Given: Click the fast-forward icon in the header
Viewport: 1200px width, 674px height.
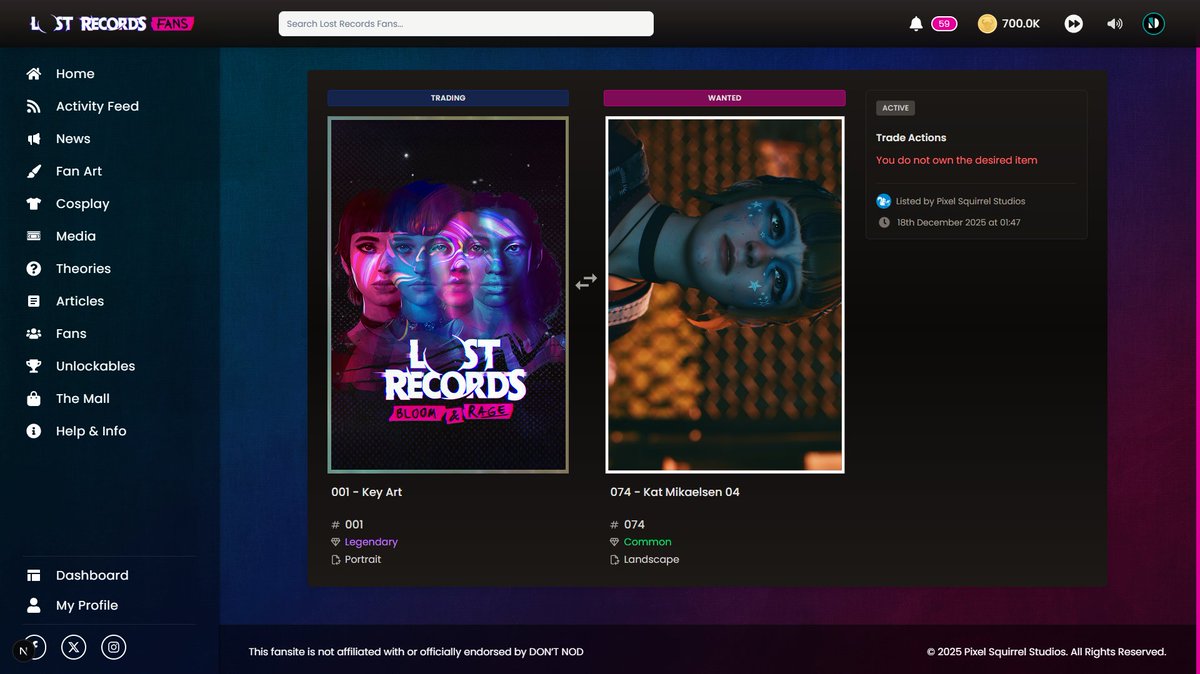Looking at the screenshot, I should (x=1073, y=24).
